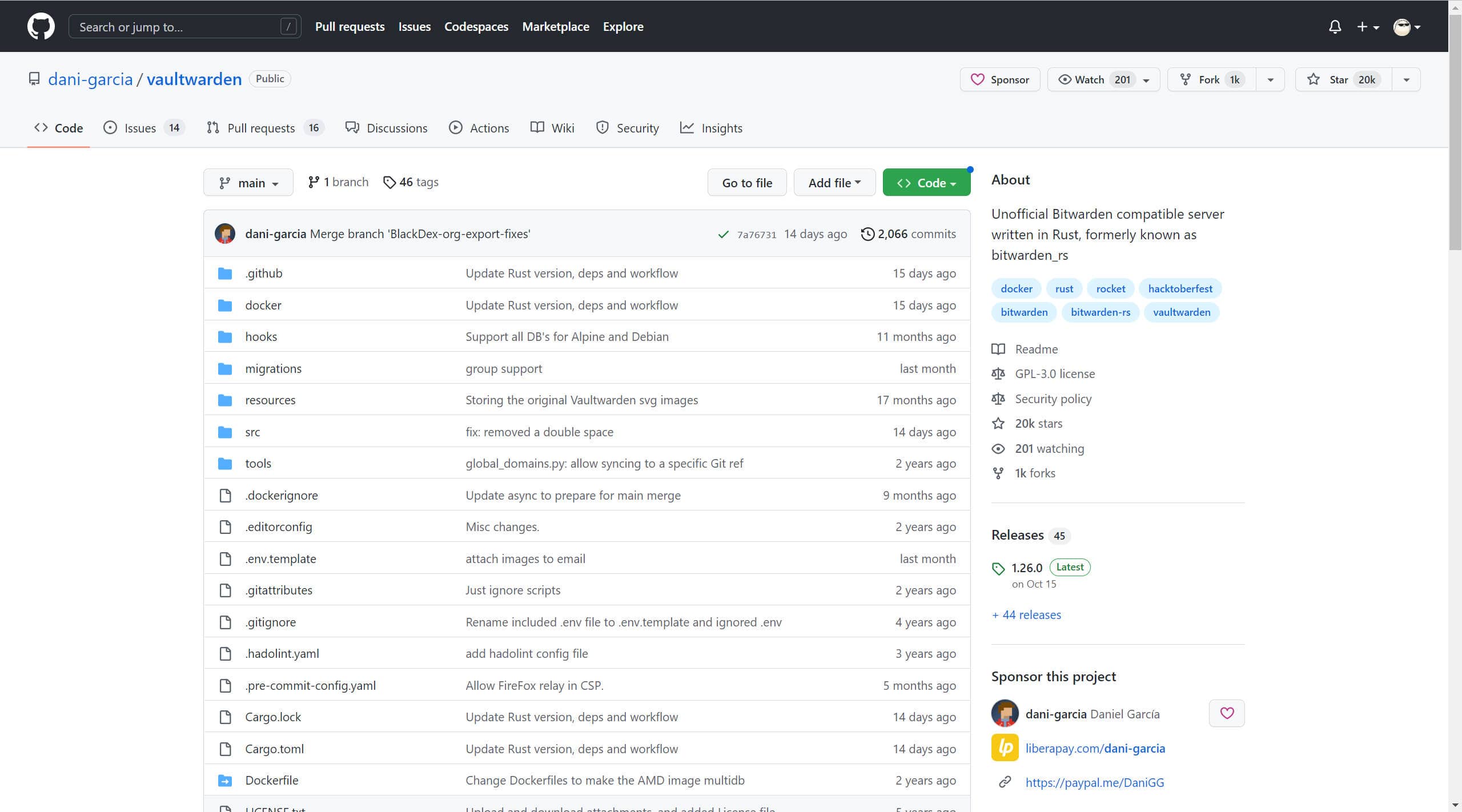Open the notifications bell
This screenshot has height=812, width=1462.
[1335, 27]
